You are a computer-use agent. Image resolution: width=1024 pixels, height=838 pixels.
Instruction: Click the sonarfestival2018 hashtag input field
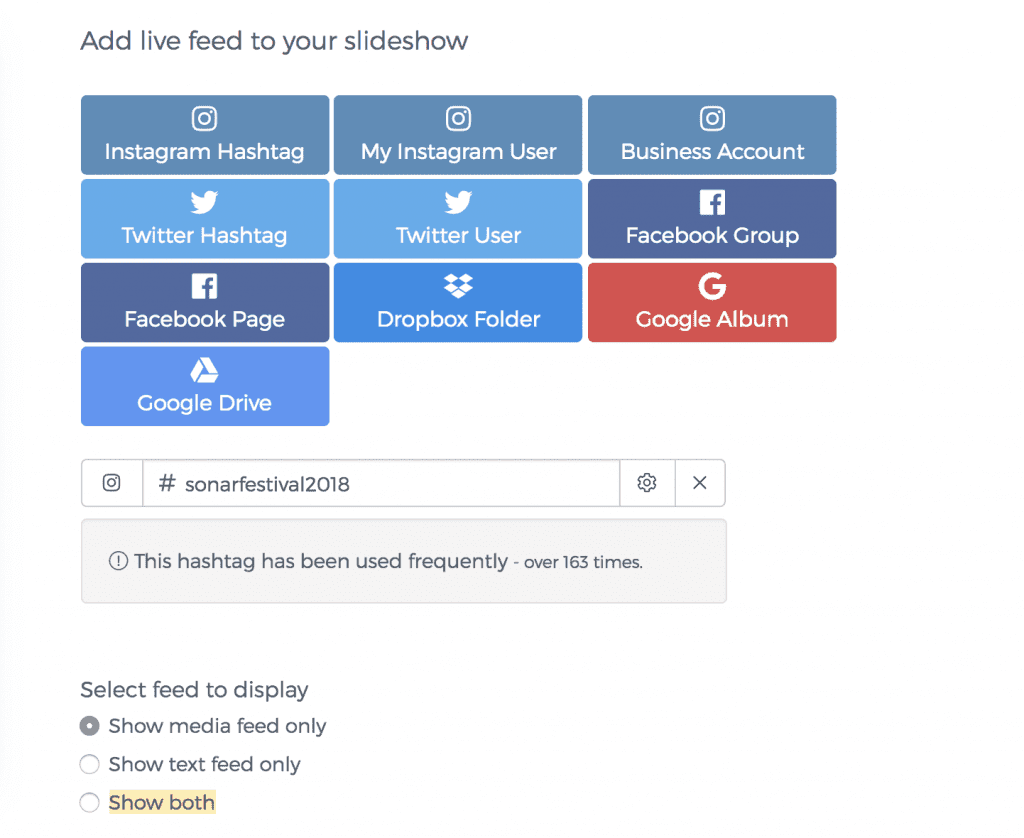(x=380, y=484)
